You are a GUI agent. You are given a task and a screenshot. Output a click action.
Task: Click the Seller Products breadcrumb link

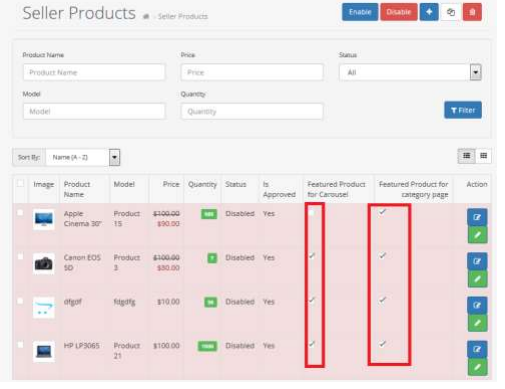pos(183,16)
